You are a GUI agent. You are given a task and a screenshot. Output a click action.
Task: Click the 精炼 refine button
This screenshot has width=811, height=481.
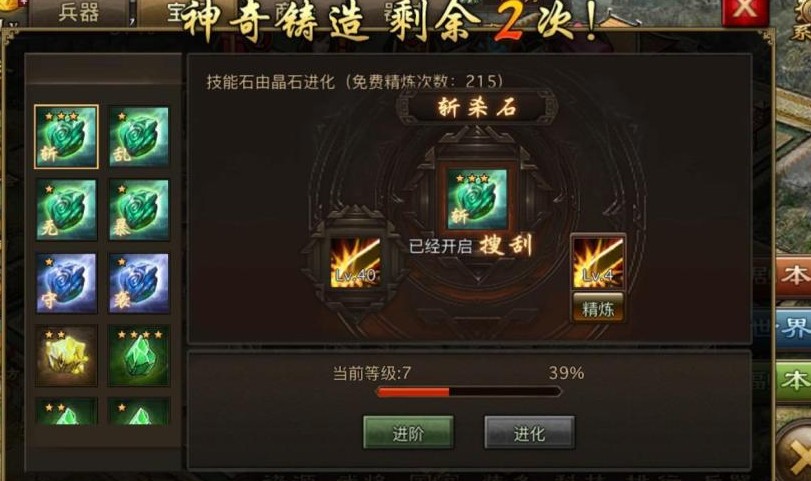click(598, 309)
